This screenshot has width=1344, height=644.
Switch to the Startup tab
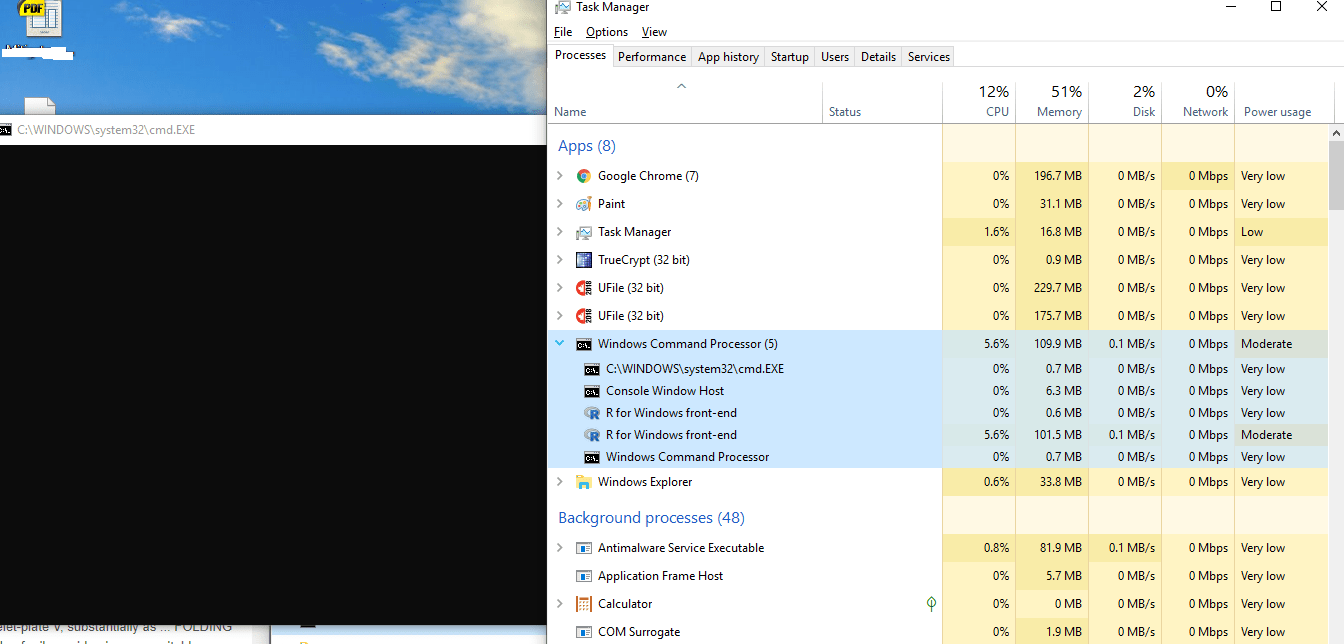pyautogui.click(x=789, y=56)
